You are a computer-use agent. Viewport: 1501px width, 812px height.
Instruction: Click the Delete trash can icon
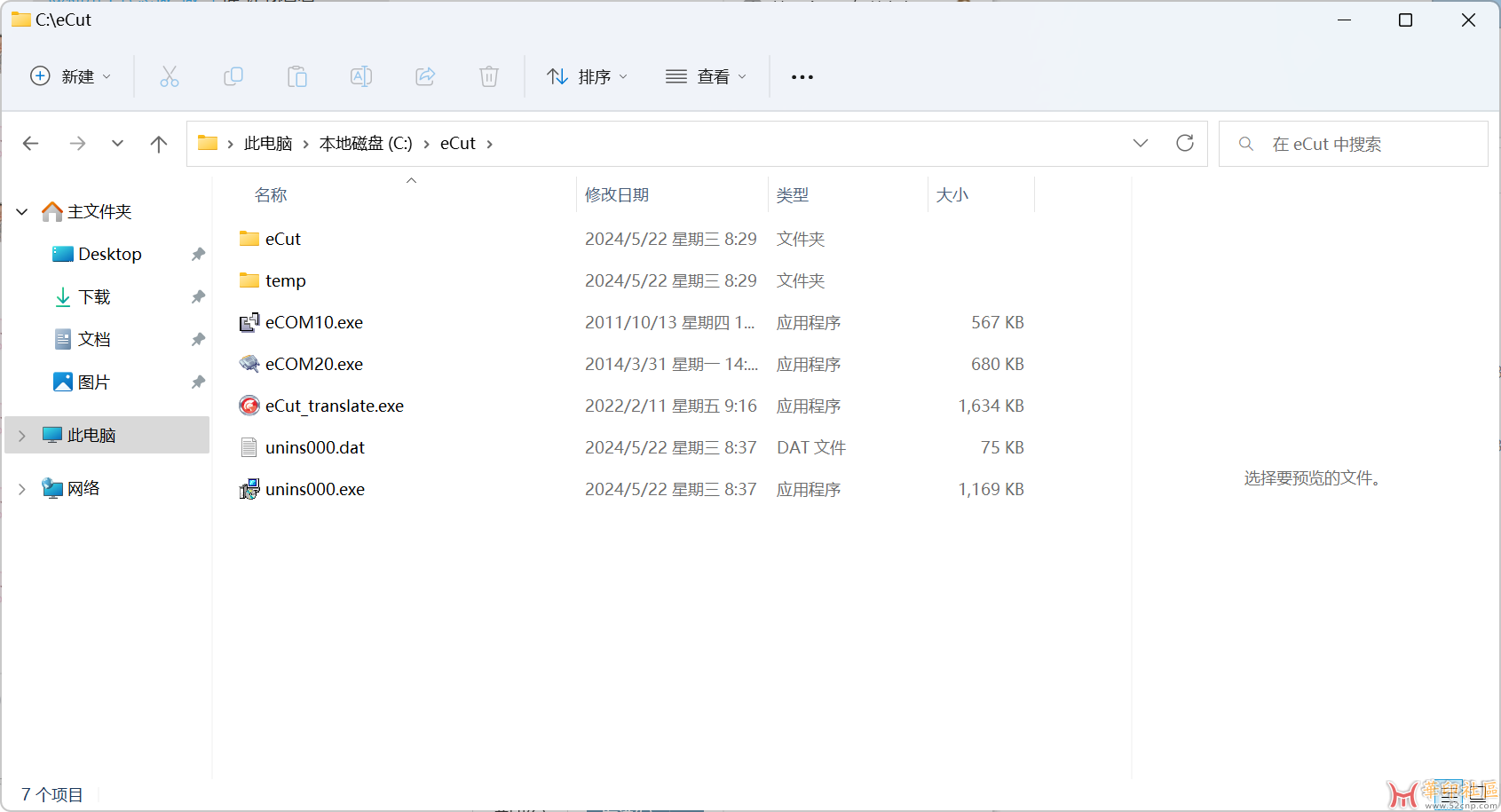489,77
